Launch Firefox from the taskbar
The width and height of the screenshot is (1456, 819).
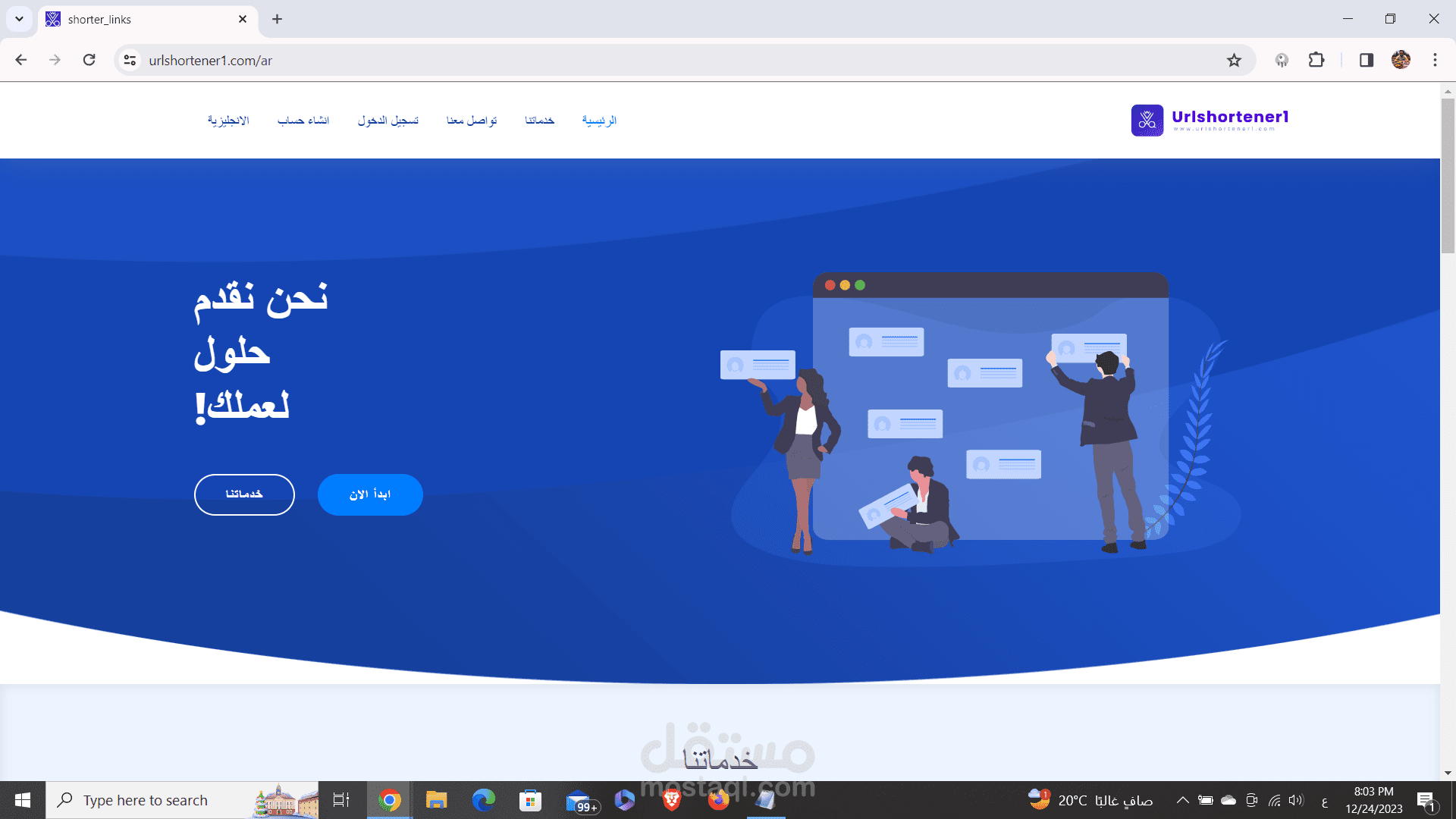(717, 799)
